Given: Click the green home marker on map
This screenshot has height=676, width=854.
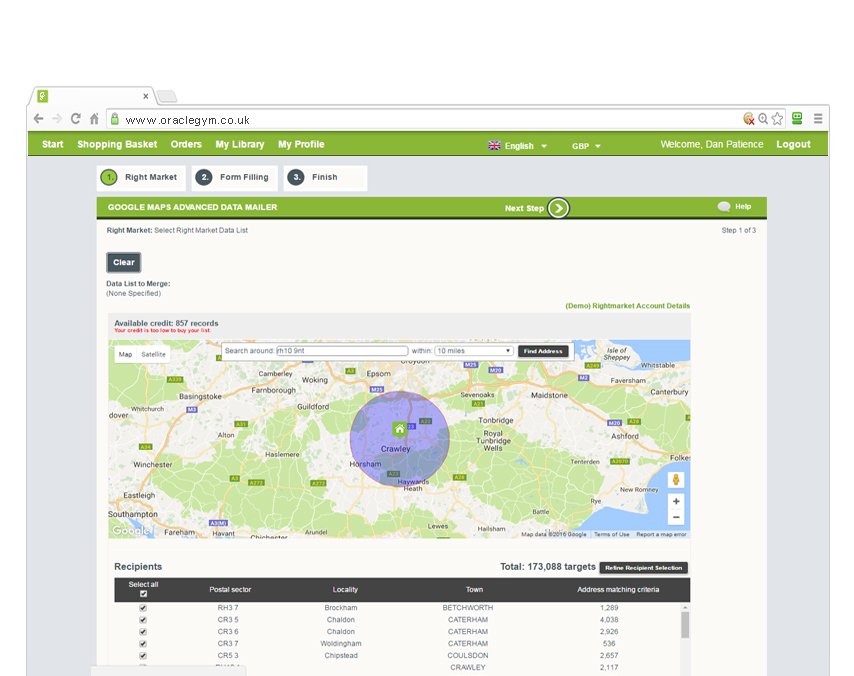Looking at the screenshot, I should [x=399, y=429].
